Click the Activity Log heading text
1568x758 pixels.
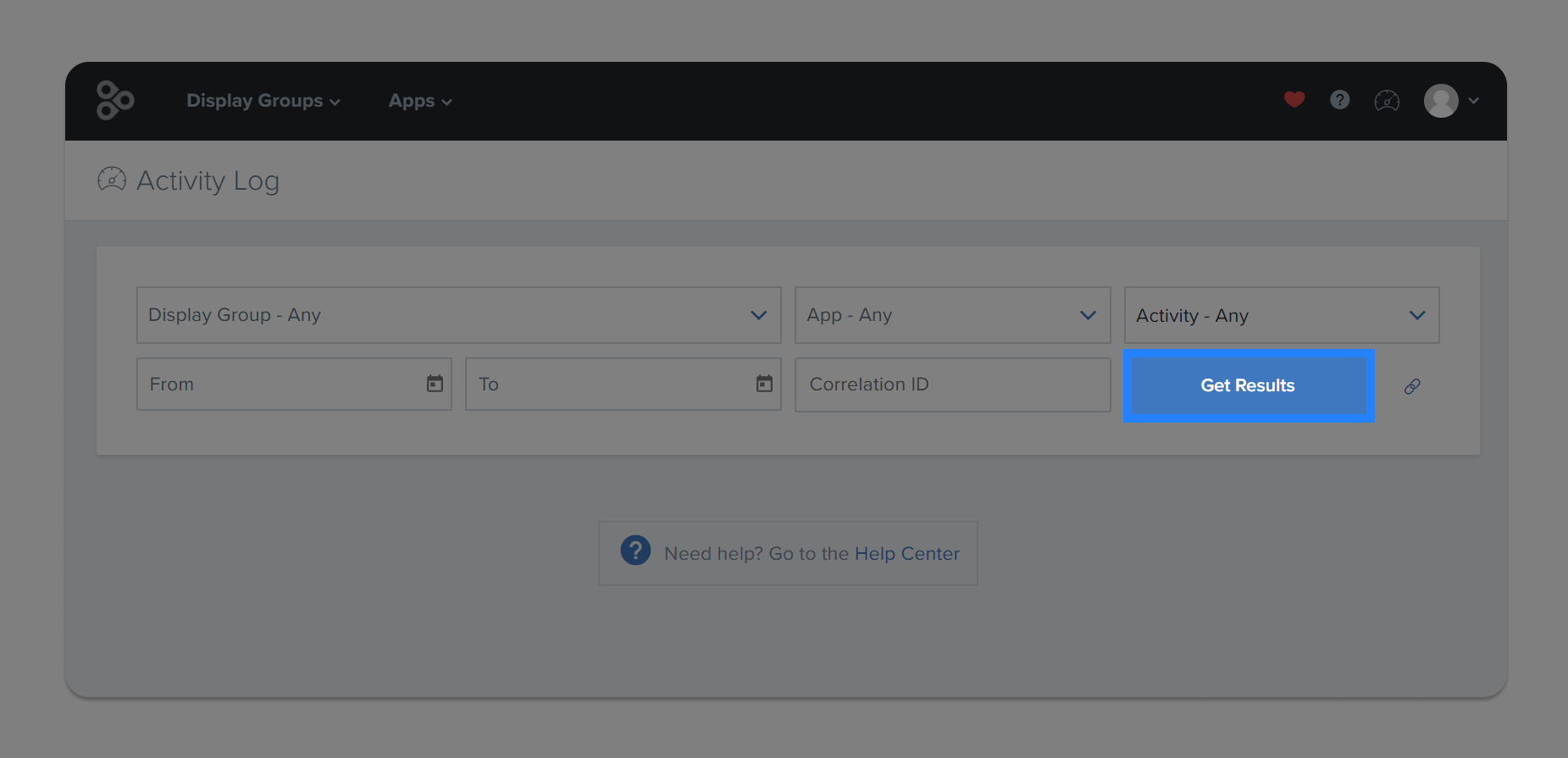pyautogui.click(x=208, y=181)
